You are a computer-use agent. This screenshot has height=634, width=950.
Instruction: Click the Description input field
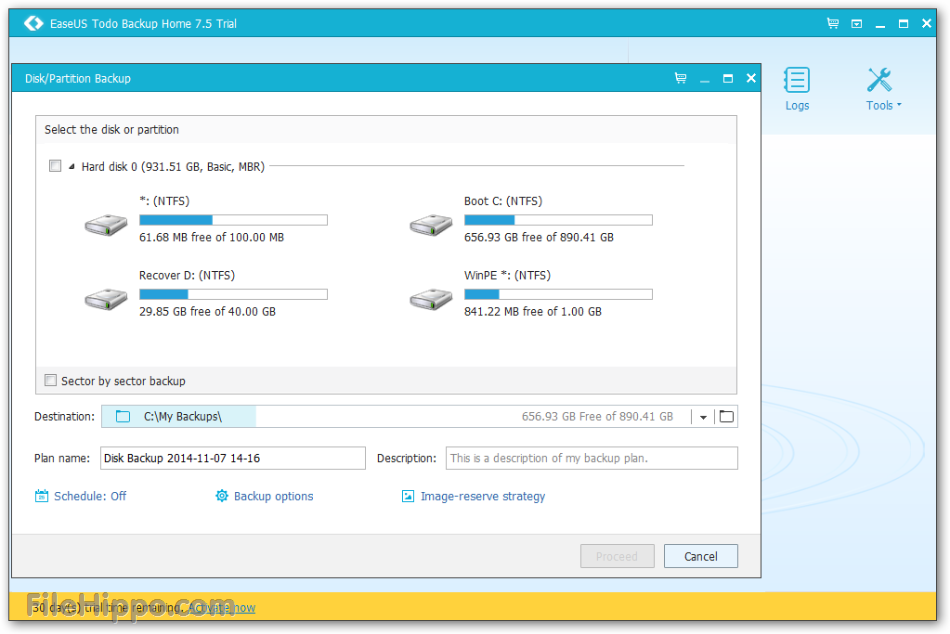coord(591,458)
